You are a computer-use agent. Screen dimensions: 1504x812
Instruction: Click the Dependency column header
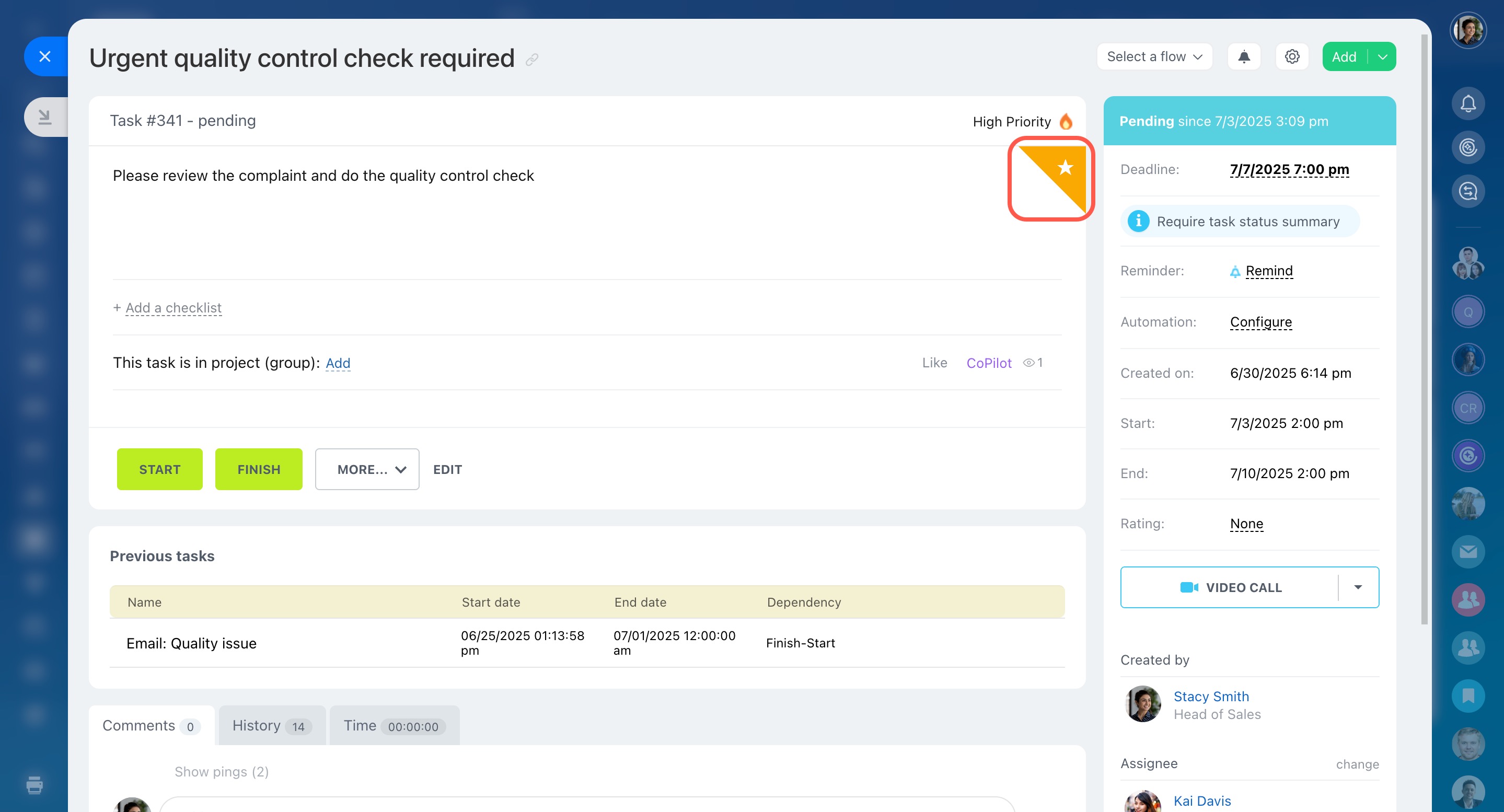tap(803, 602)
